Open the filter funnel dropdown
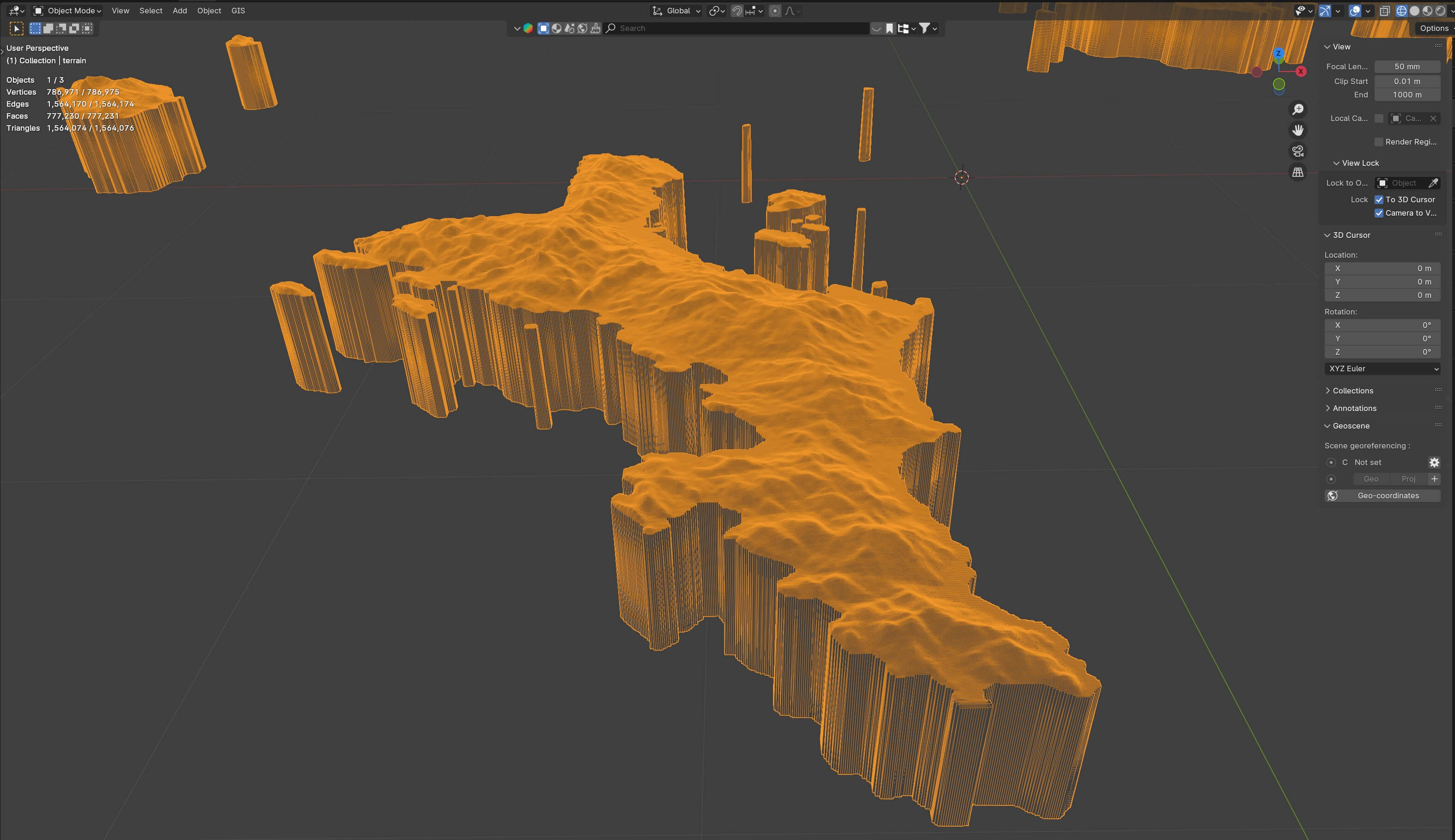The width and height of the screenshot is (1455, 840). [928, 28]
